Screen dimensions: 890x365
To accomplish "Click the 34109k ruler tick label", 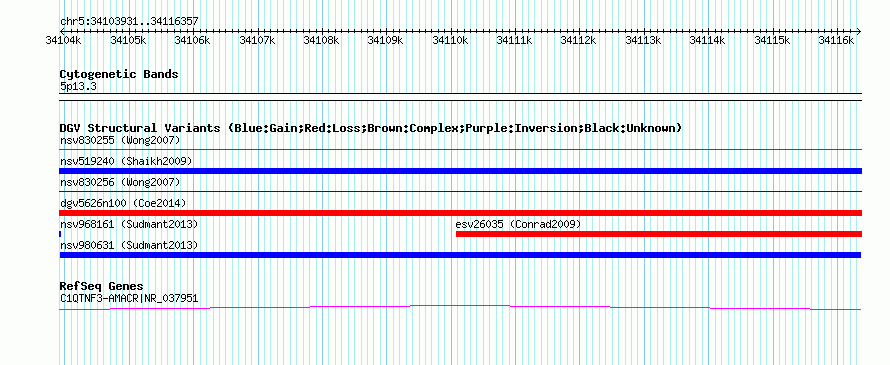I will pyautogui.click(x=385, y=40).
